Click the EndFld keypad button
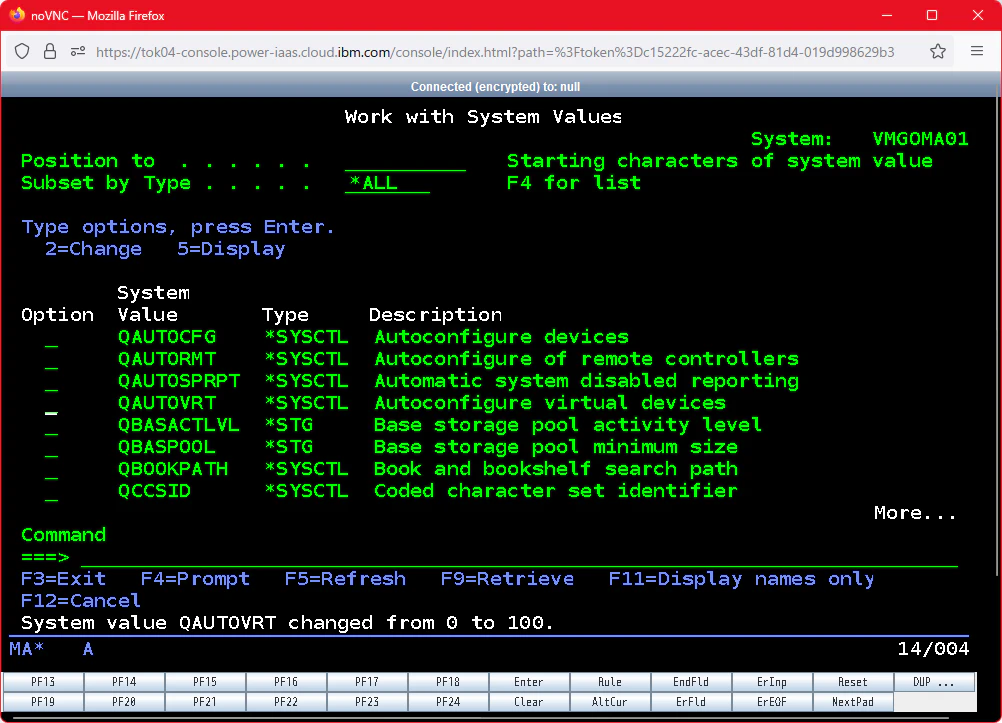Image resolution: width=1002 pixels, height=723 pixels. coord(691,682)
